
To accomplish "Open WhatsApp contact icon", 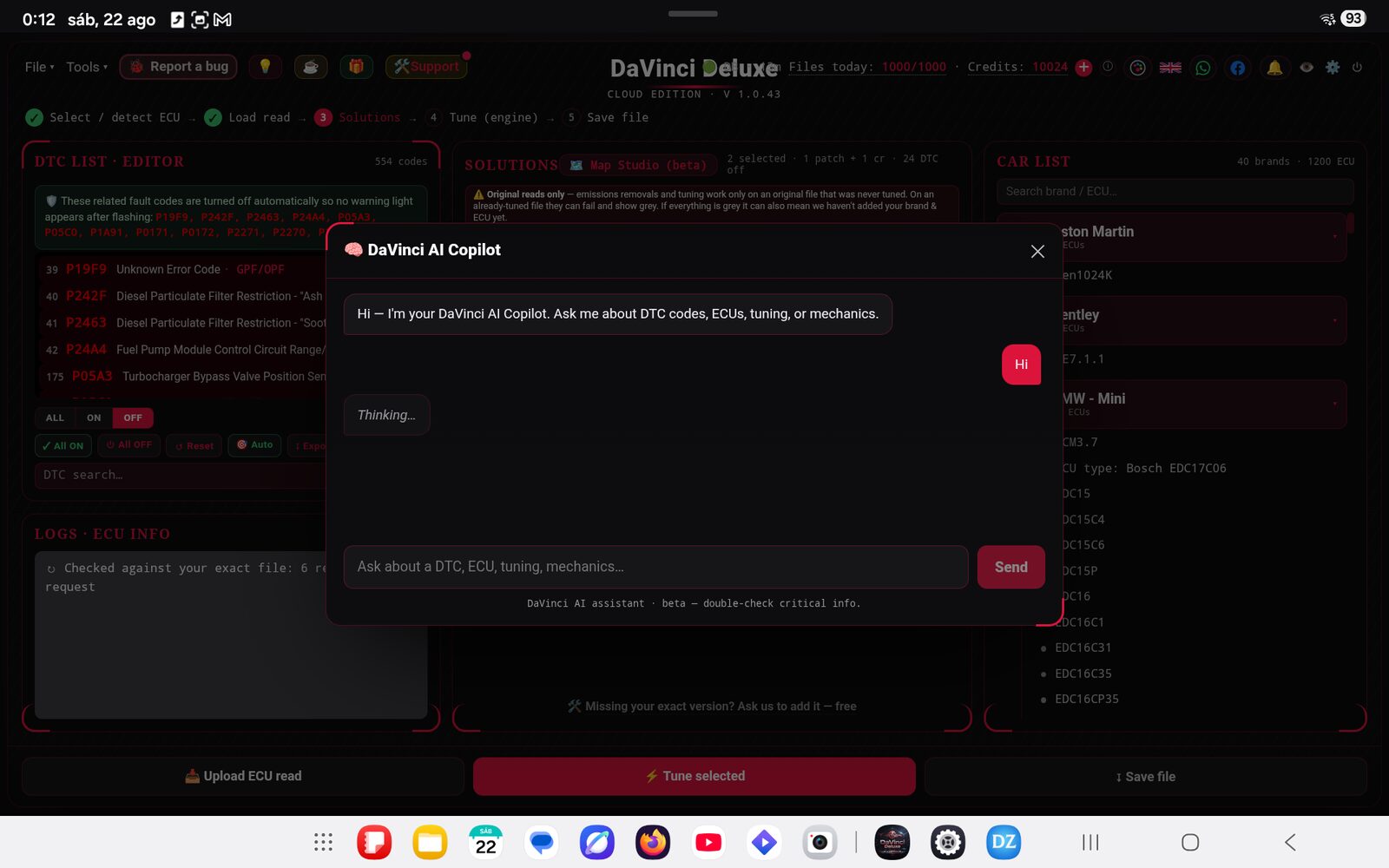I will [1203, 68].
